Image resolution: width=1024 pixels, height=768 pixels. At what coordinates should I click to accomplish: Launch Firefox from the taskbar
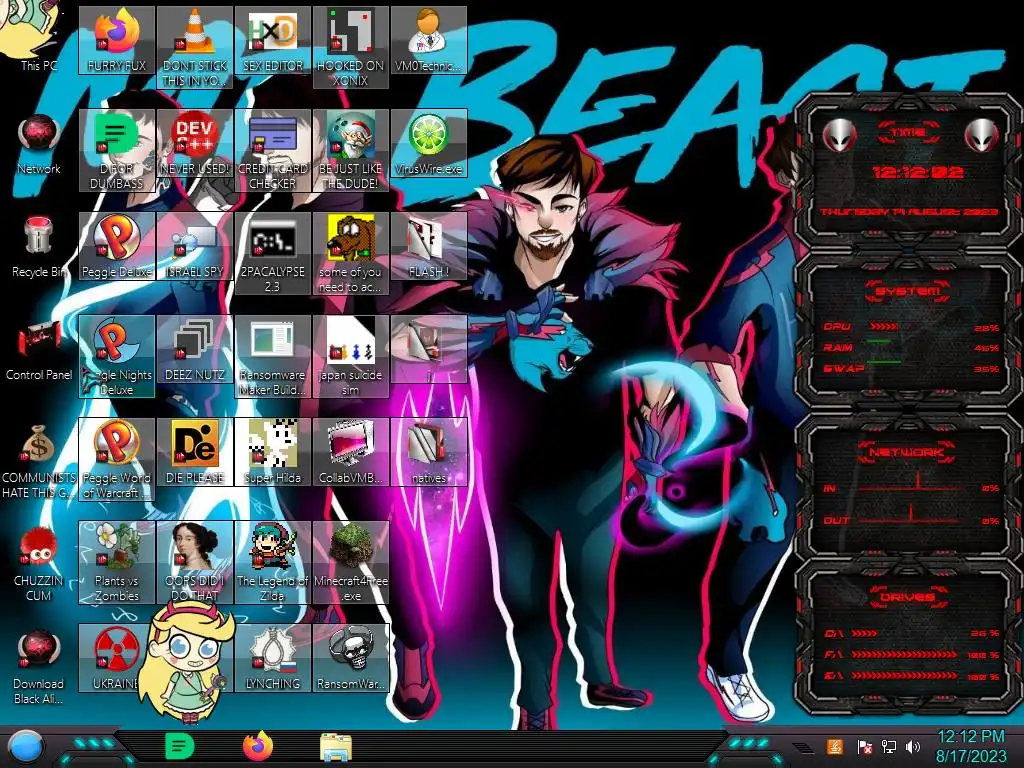point(258,746)
